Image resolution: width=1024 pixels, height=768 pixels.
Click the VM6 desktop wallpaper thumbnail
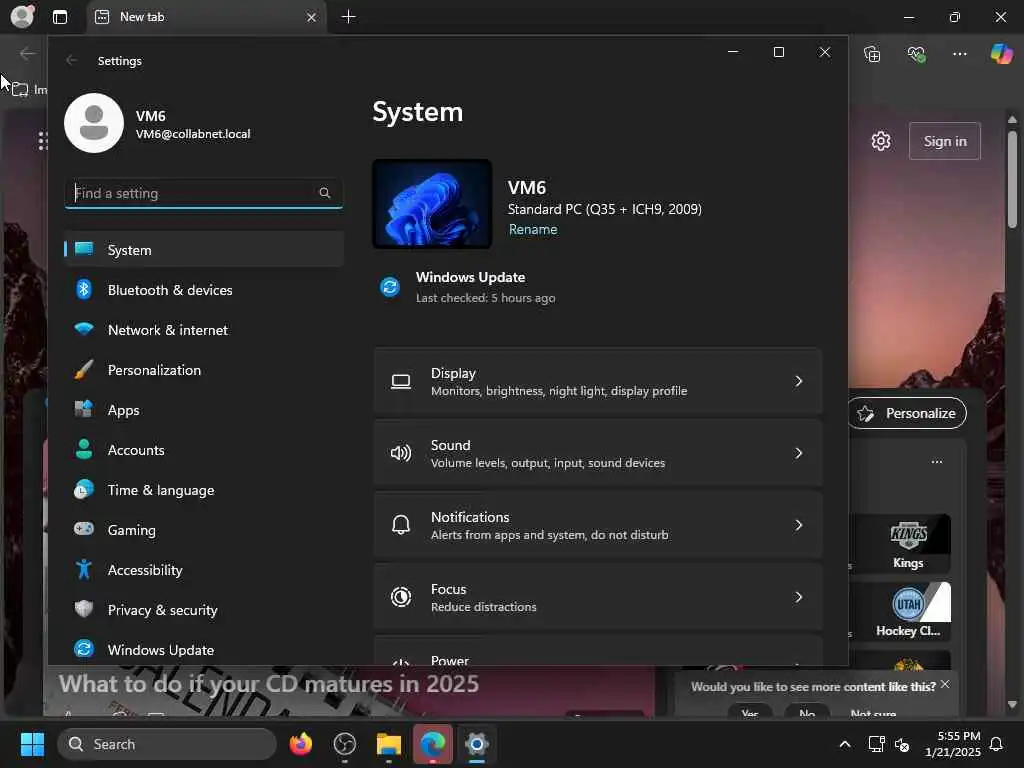tap(432, 204)
